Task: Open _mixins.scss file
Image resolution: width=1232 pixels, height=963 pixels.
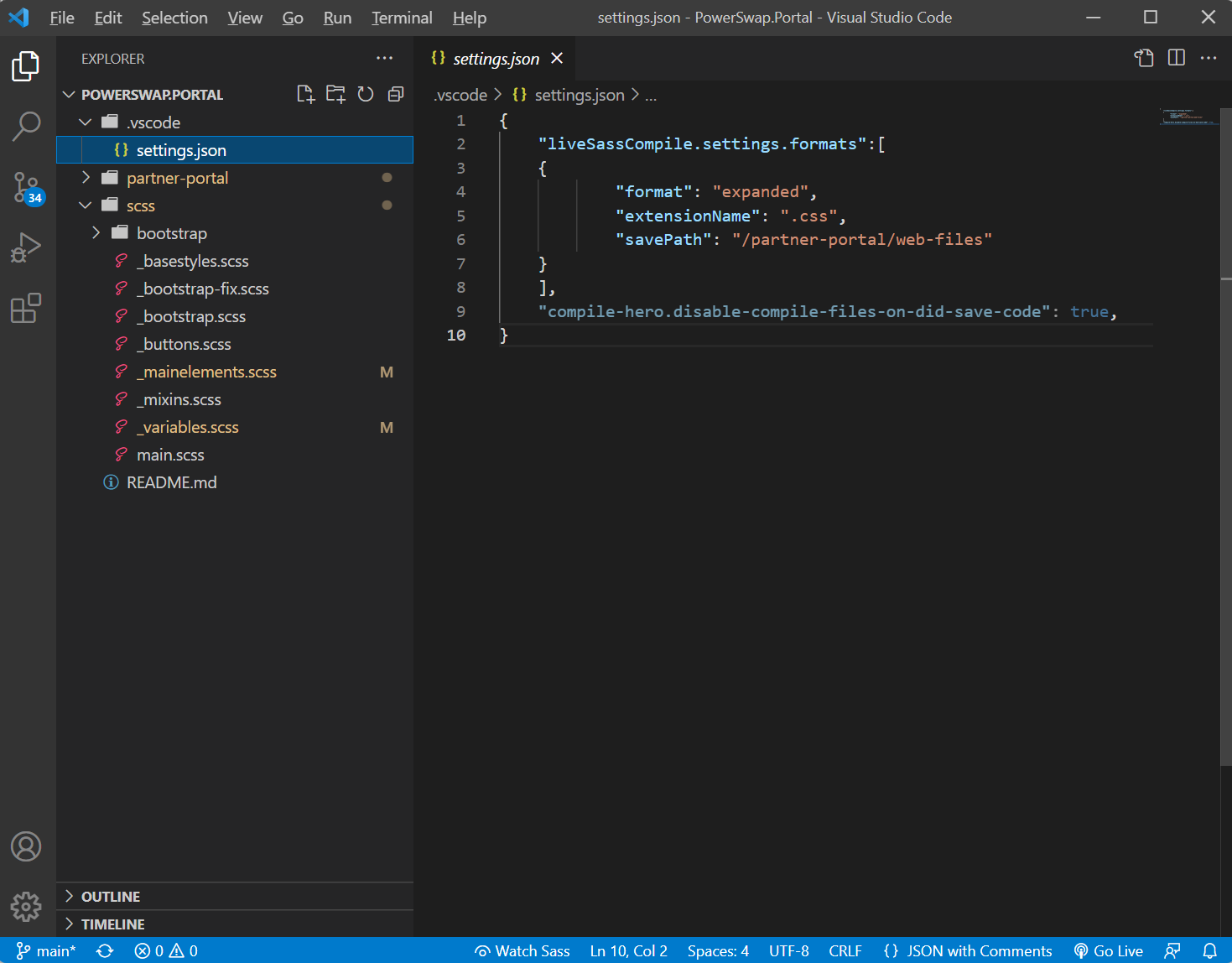Action: [235, 399]
